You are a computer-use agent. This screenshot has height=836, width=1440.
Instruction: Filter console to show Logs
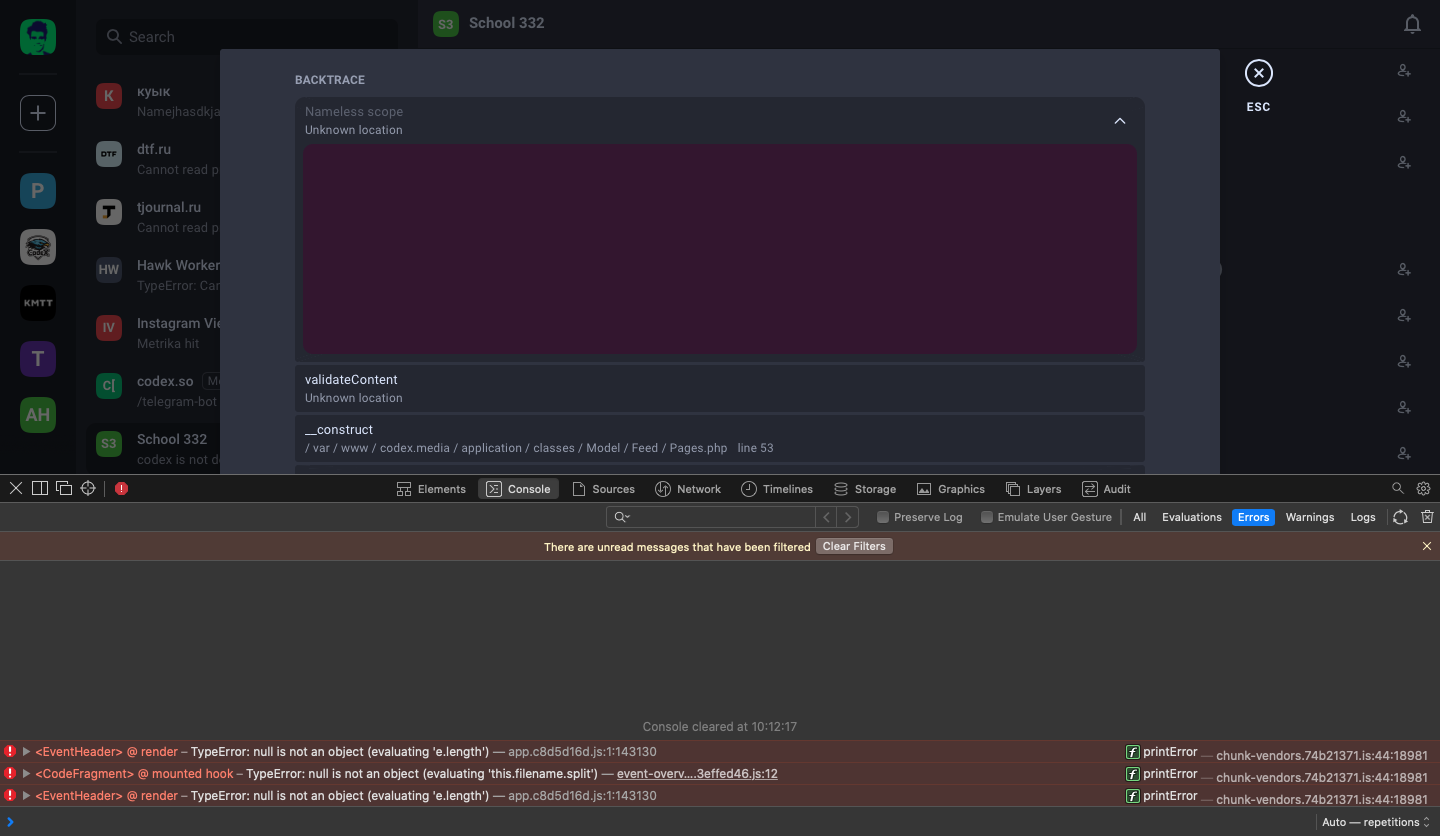[x=1363, y=517]
